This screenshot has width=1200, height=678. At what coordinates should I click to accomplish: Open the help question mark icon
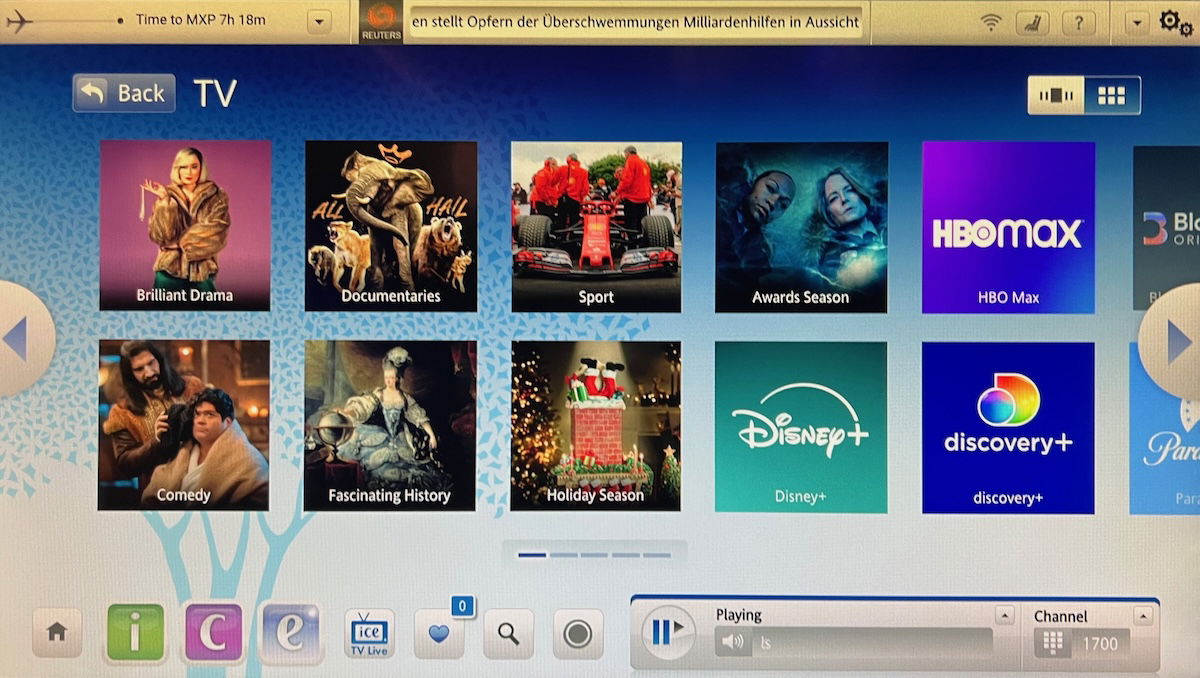[x=1078, y=22]
